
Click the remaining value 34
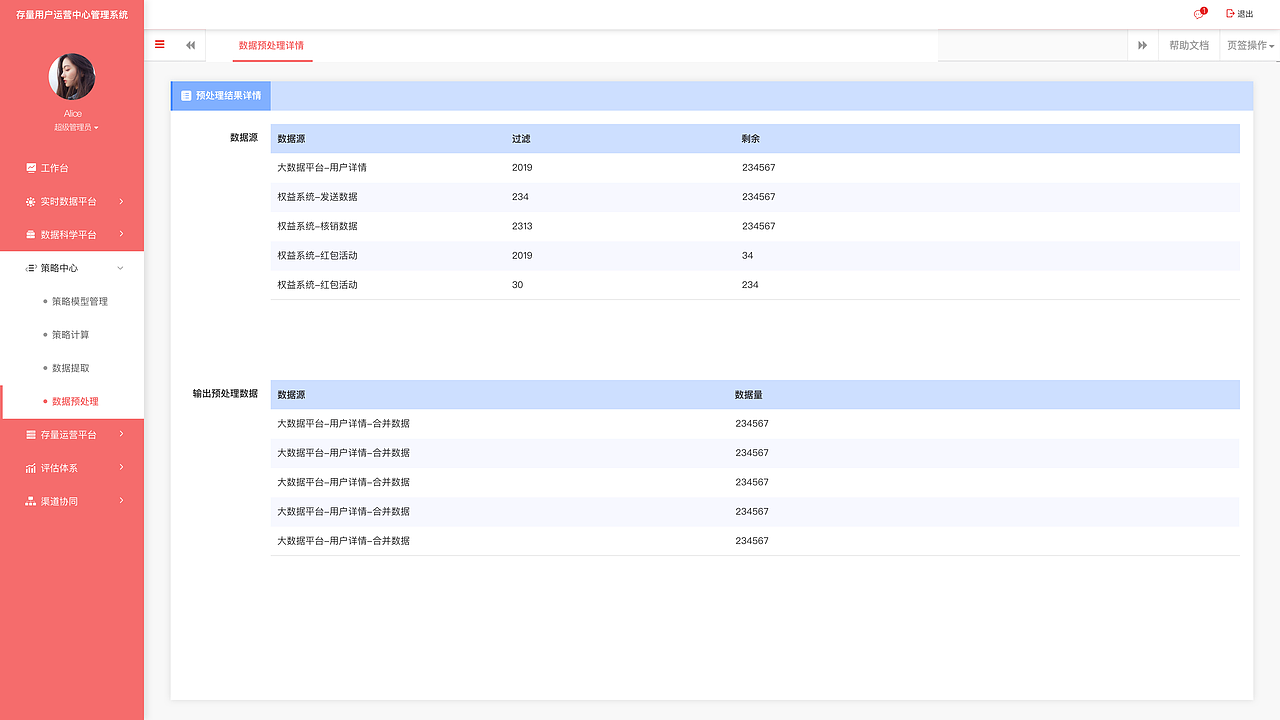(x=748, y=255)
